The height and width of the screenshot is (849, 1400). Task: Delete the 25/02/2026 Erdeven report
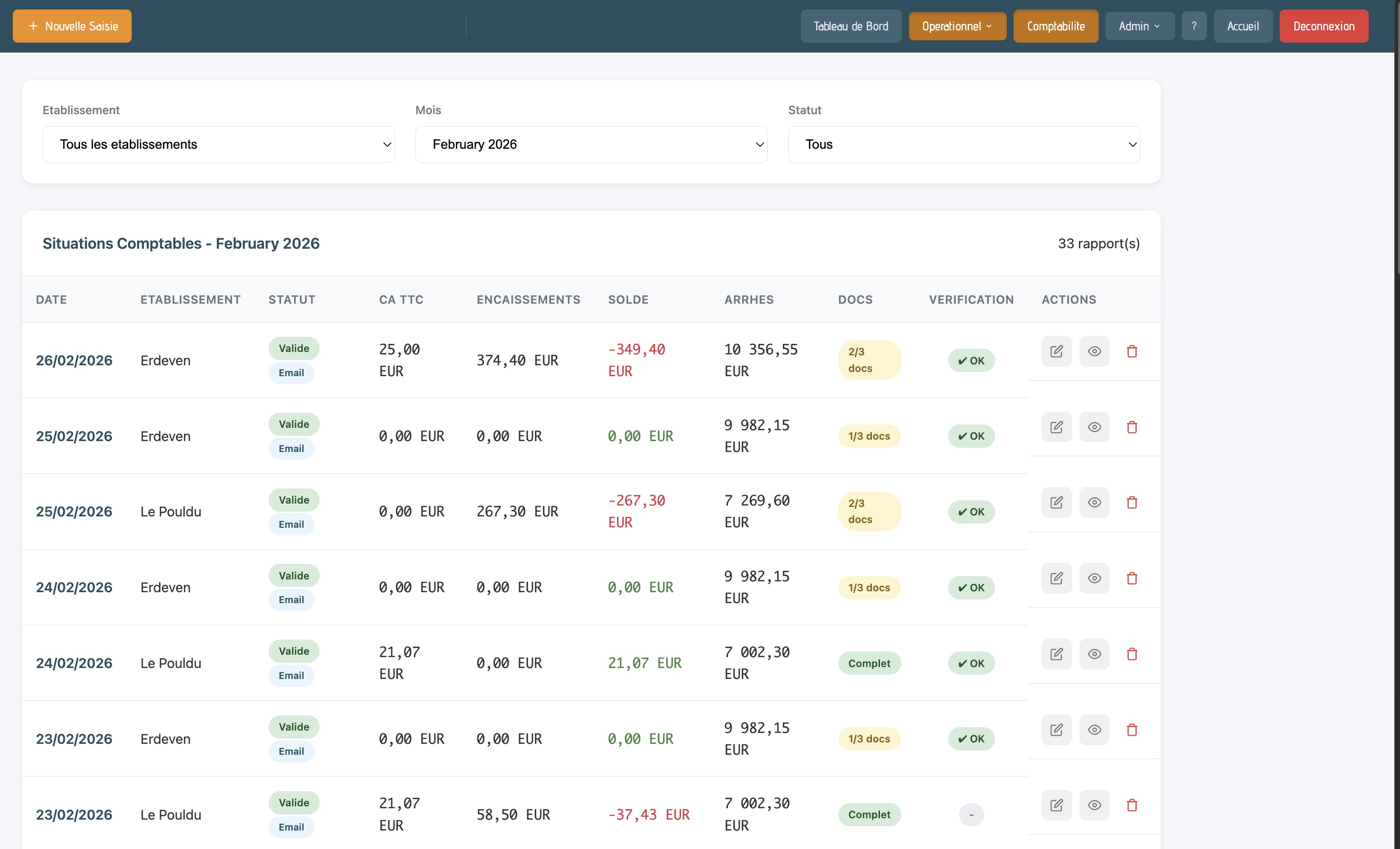(1131, 427)
